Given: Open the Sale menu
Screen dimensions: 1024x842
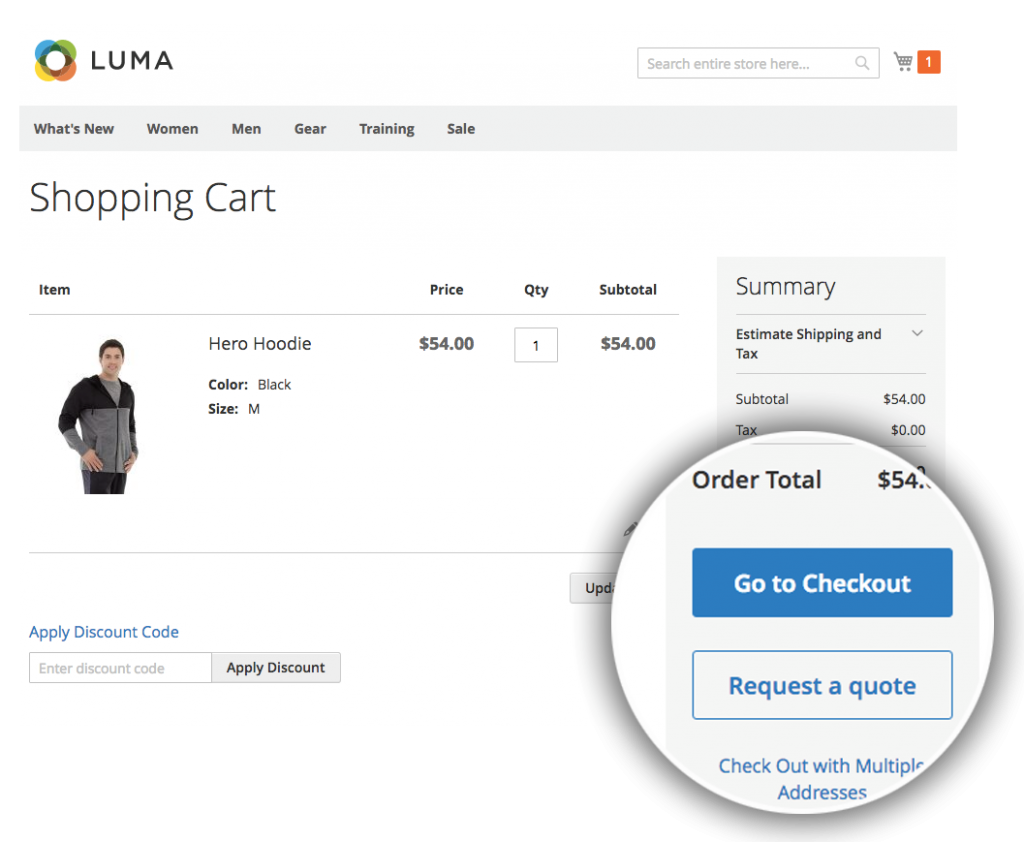Looking at the screenshot, I should pyautogui.click(x=461, y=129).
